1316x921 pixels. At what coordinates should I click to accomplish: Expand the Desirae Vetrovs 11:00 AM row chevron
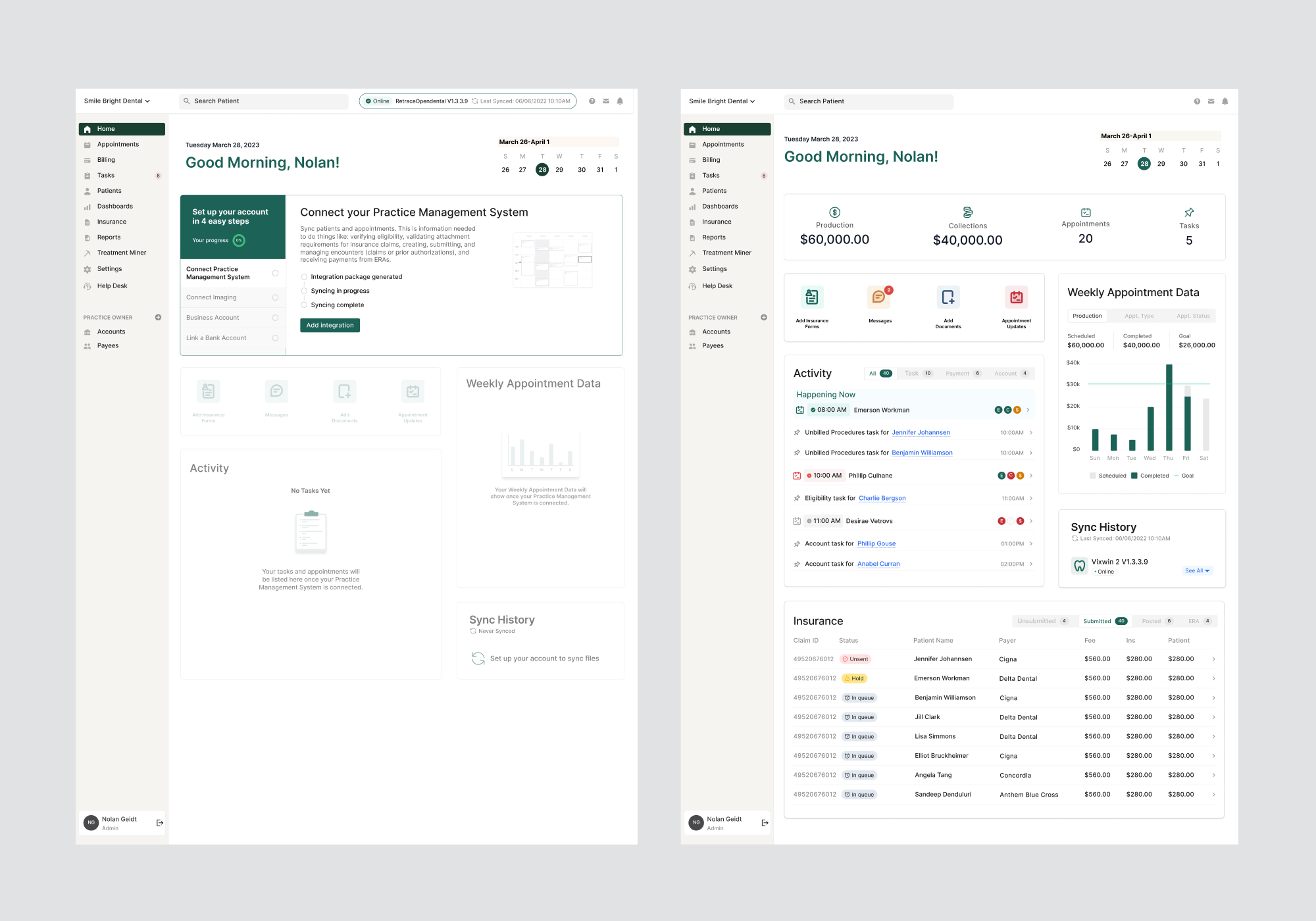(x=1031, y=521)
